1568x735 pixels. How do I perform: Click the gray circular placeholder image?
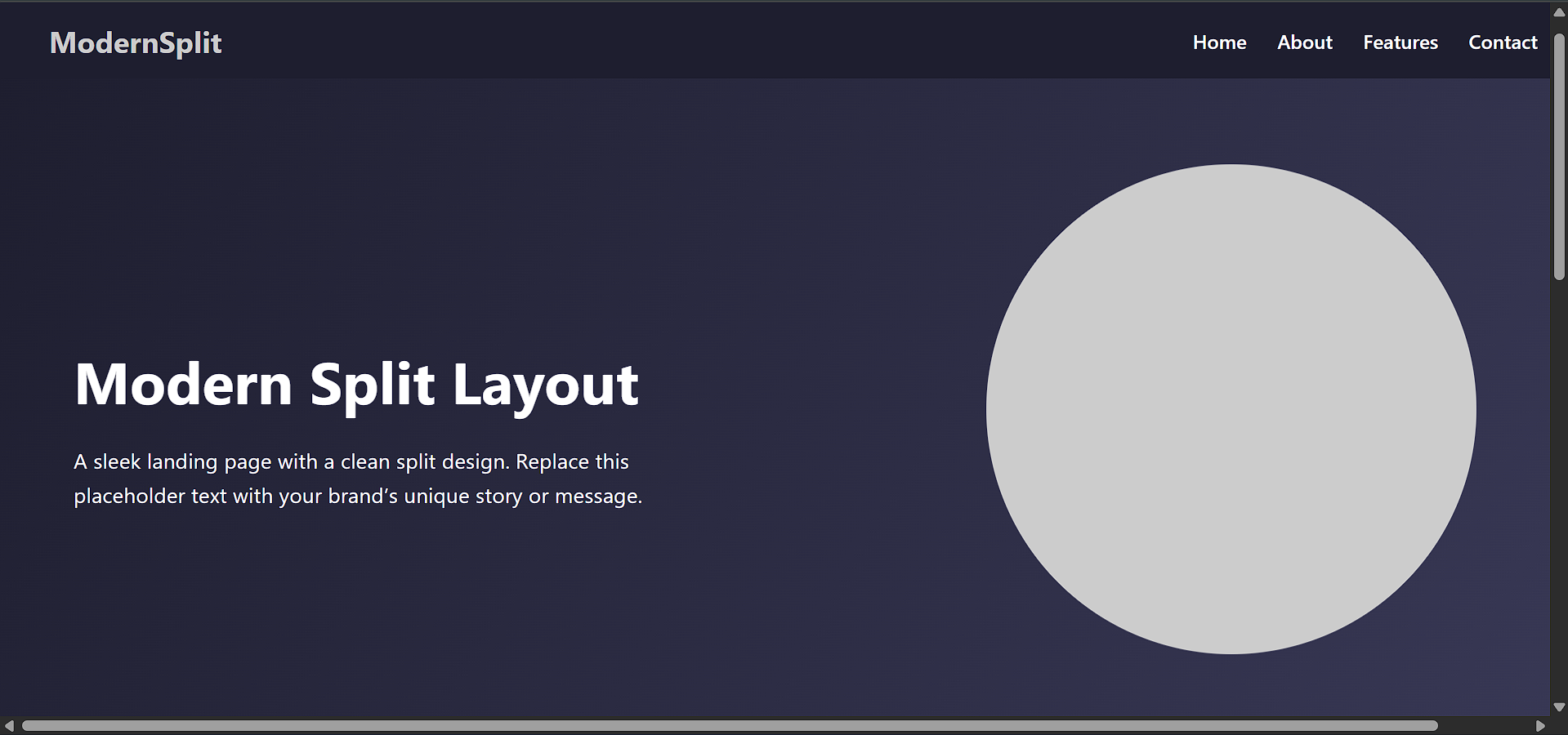(1231, 409)
